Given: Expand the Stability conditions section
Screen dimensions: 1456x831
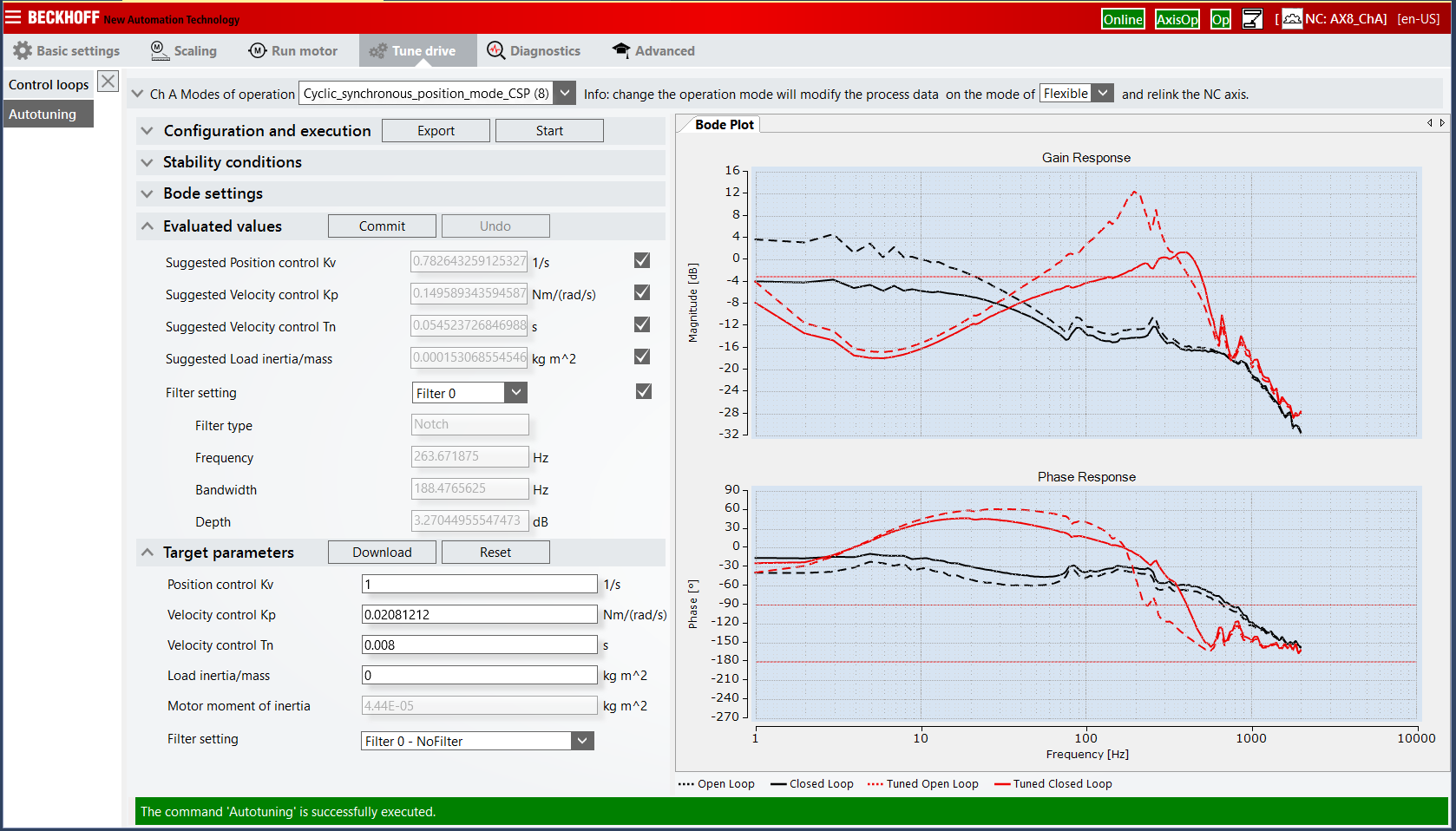Looking at the screenshot, I should pyautogui.click(x=147, y=162).
